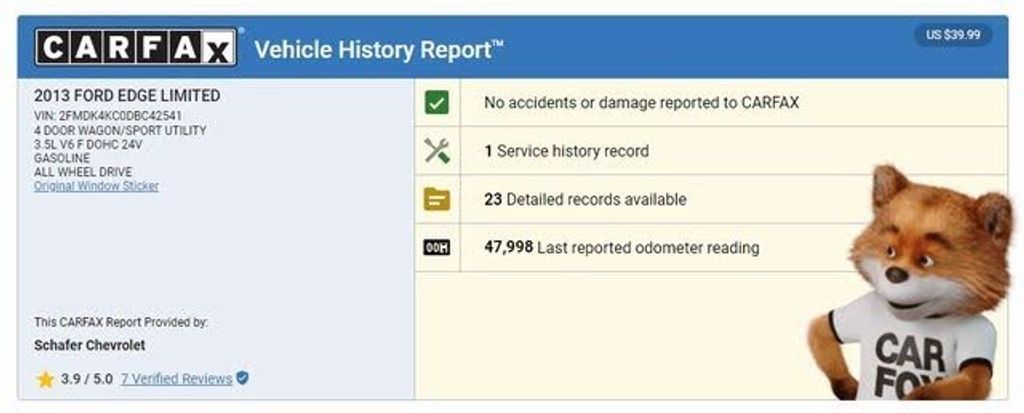Click the Vehicle History Report title
The image size is (1024, 413).
click(379, 50)
